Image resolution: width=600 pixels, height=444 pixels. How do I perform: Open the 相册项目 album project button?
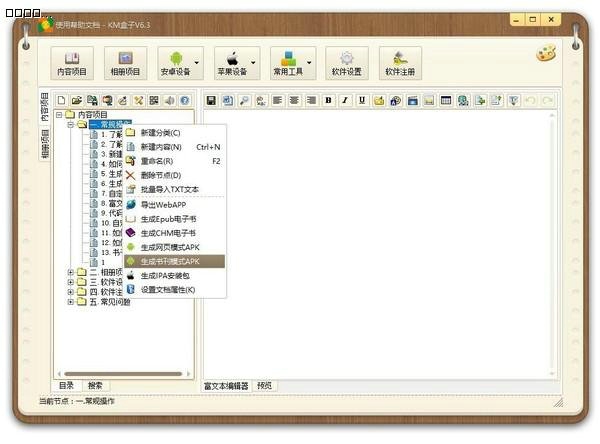click(125, 62)
